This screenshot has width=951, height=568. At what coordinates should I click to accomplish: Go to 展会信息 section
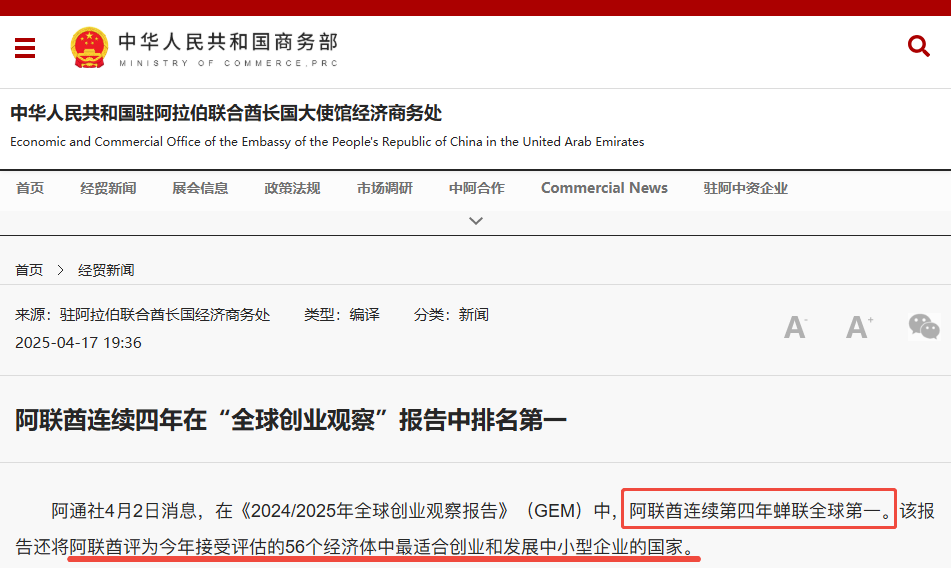click(200, 188)
